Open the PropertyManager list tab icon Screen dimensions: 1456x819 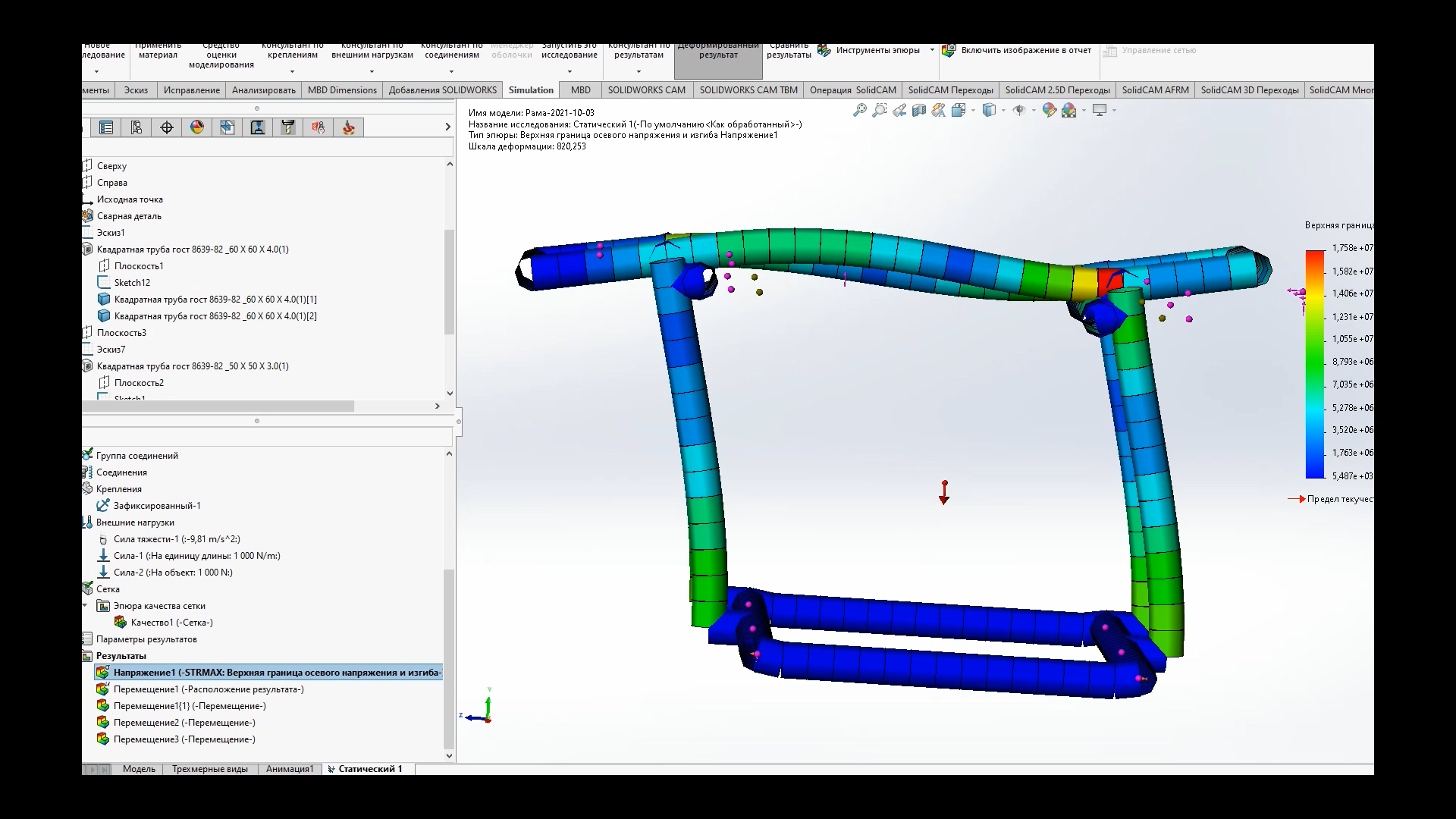coord(106,127)
